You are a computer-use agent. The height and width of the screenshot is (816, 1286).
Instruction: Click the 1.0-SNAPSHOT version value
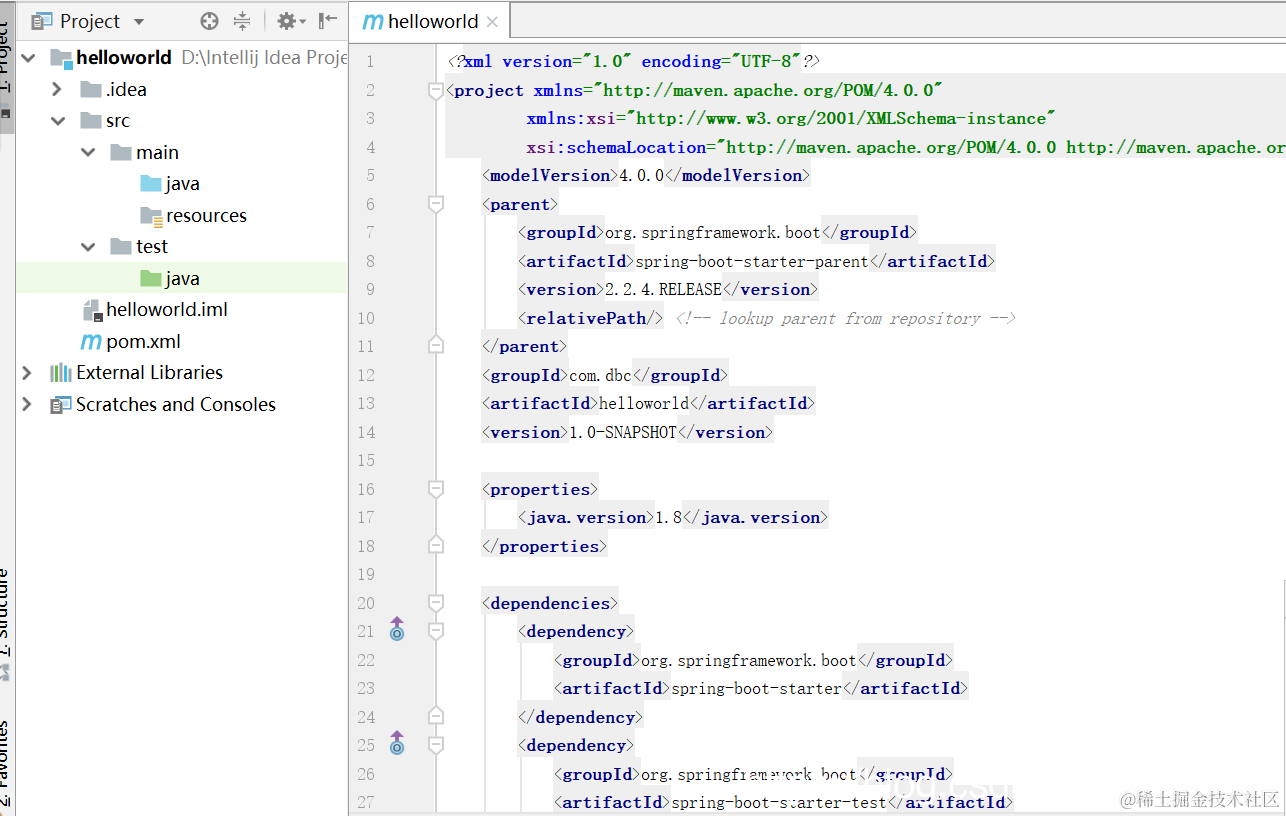tap(623, 432)
